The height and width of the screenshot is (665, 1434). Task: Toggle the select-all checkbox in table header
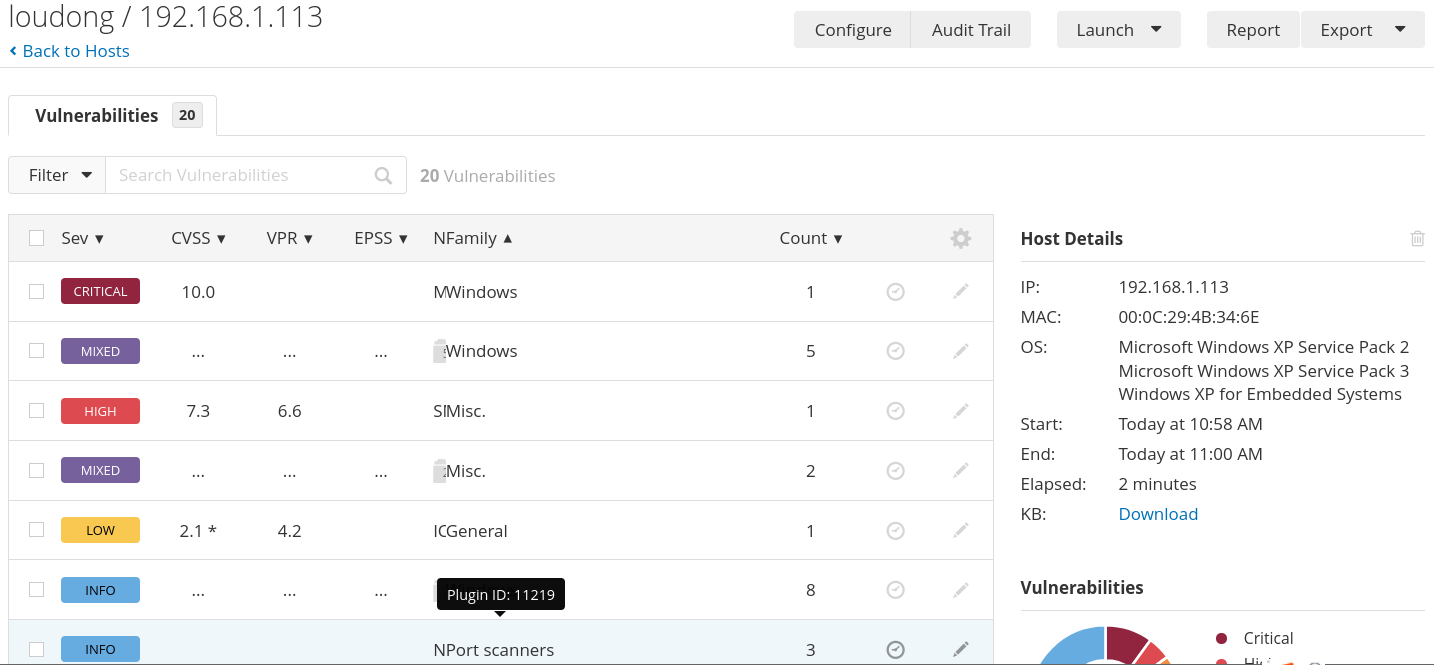(37, 238)
